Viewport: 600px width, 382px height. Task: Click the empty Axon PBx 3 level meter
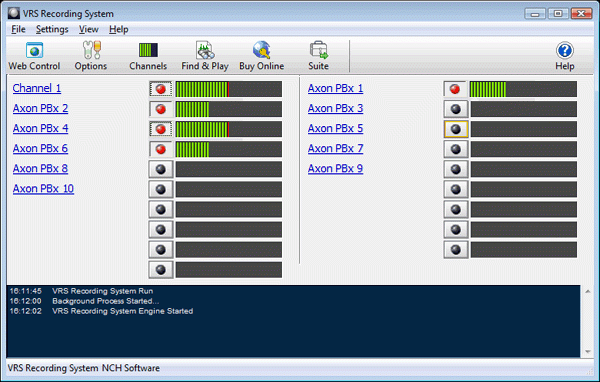[523, 109]
